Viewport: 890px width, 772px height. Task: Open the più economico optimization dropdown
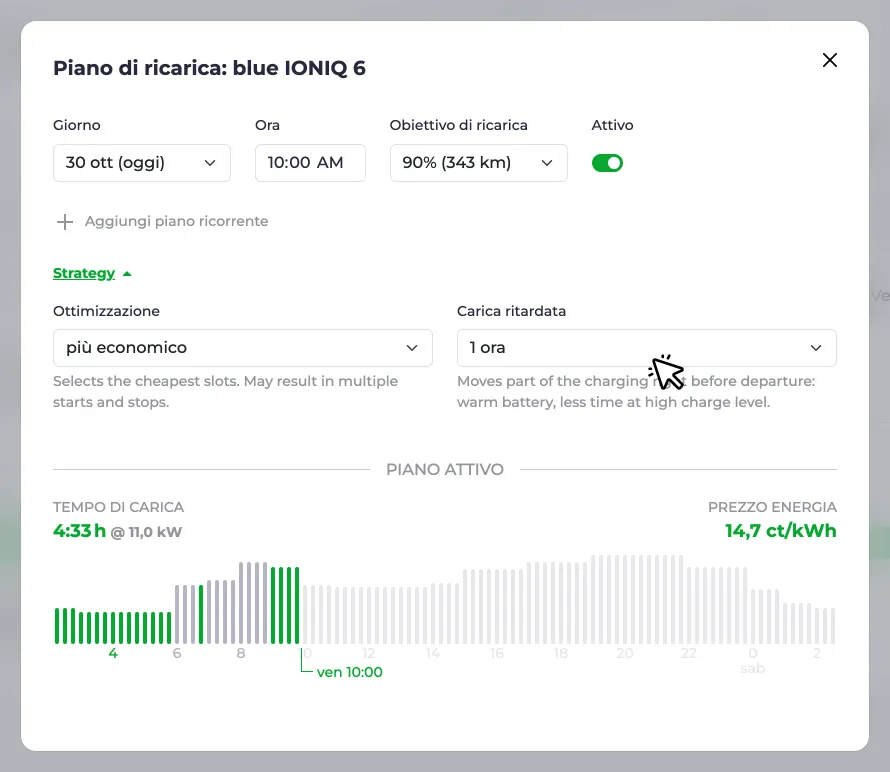tap(243, 348)
